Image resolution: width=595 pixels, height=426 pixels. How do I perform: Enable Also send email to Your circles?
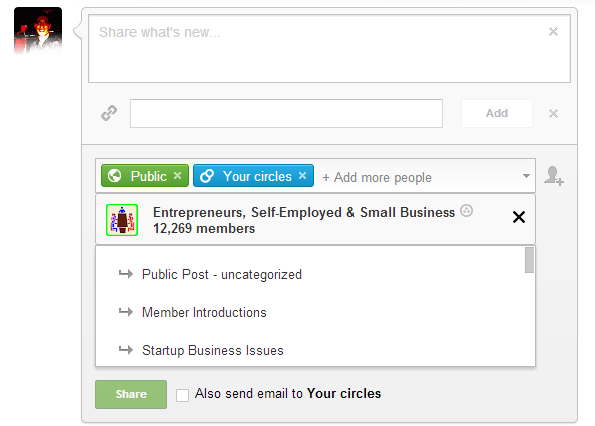click(x=182, y=395)
